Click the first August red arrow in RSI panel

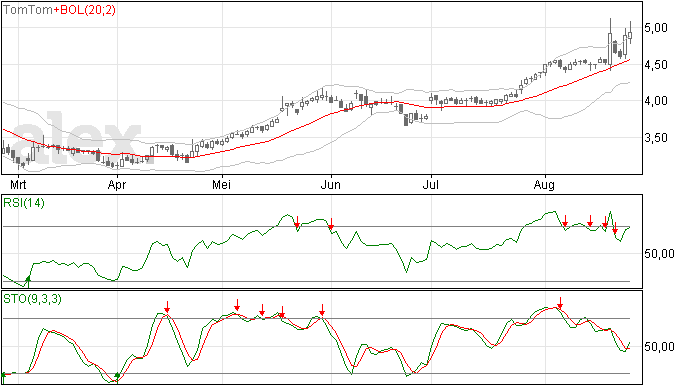[x=565, y=221]
